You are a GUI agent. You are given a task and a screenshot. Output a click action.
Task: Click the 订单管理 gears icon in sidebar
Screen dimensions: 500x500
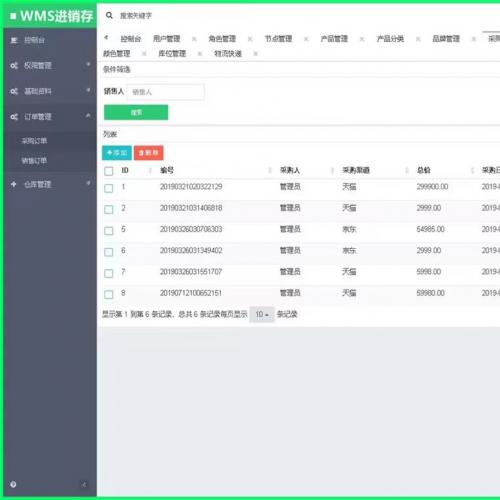(14, 117)
